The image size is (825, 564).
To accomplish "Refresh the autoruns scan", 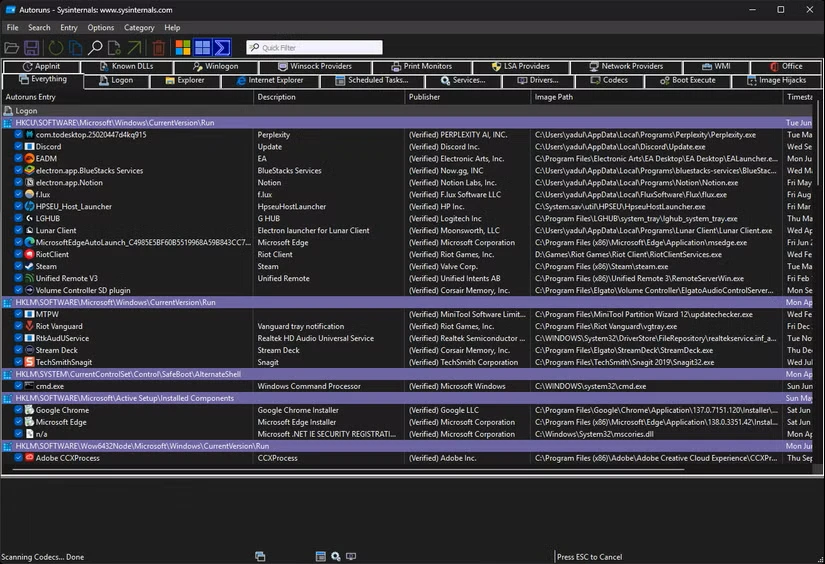I will tap(54, 48).
